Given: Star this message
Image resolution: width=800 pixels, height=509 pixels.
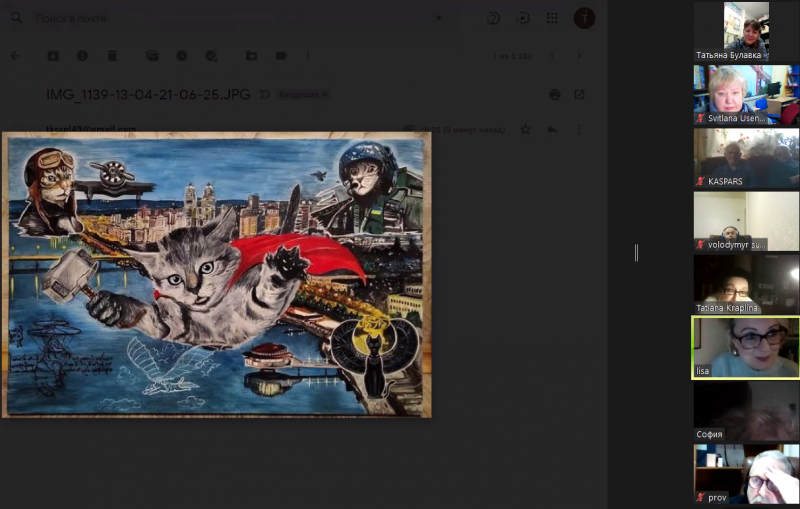Looking at the screenshot, I should tap(526, 130).
